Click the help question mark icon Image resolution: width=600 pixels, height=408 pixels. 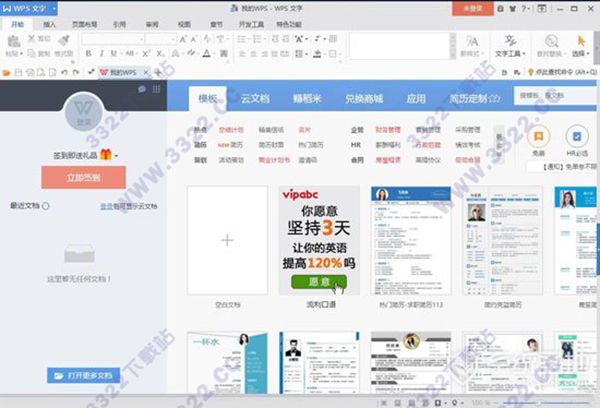pos(525,8)
